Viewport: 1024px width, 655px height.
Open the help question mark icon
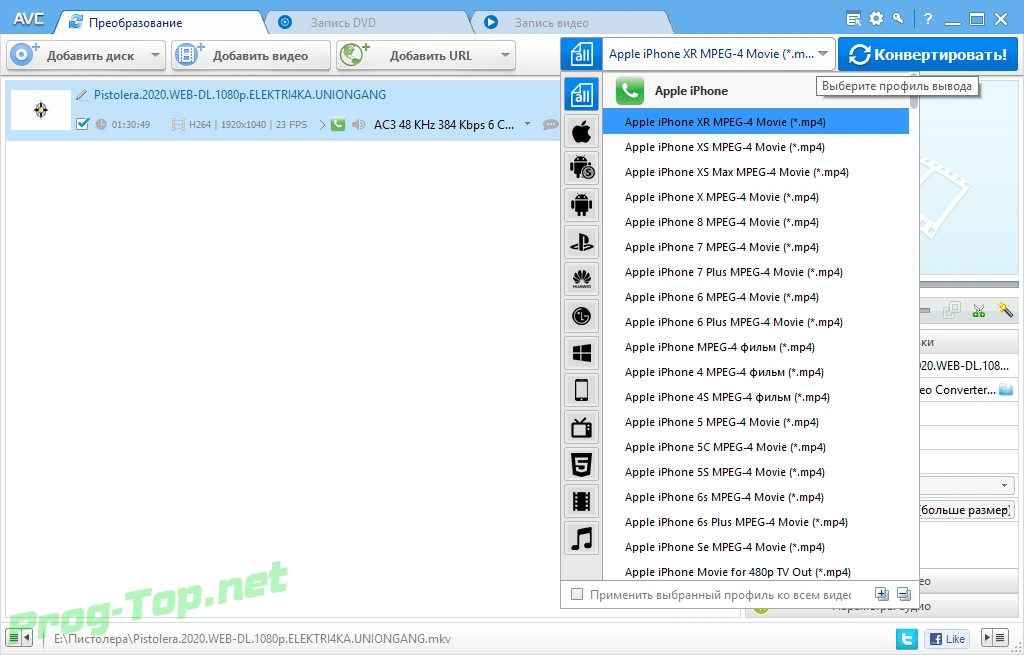(928, 19)
